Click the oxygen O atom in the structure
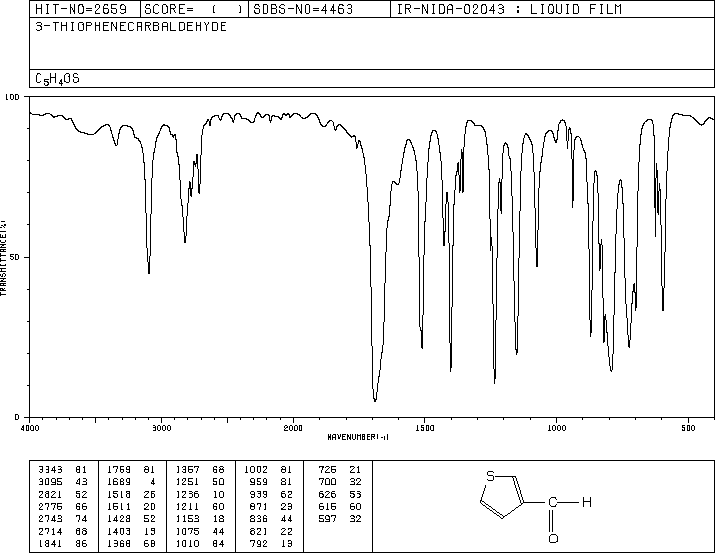This screenshot has height=553, width=715. point(553,539)
